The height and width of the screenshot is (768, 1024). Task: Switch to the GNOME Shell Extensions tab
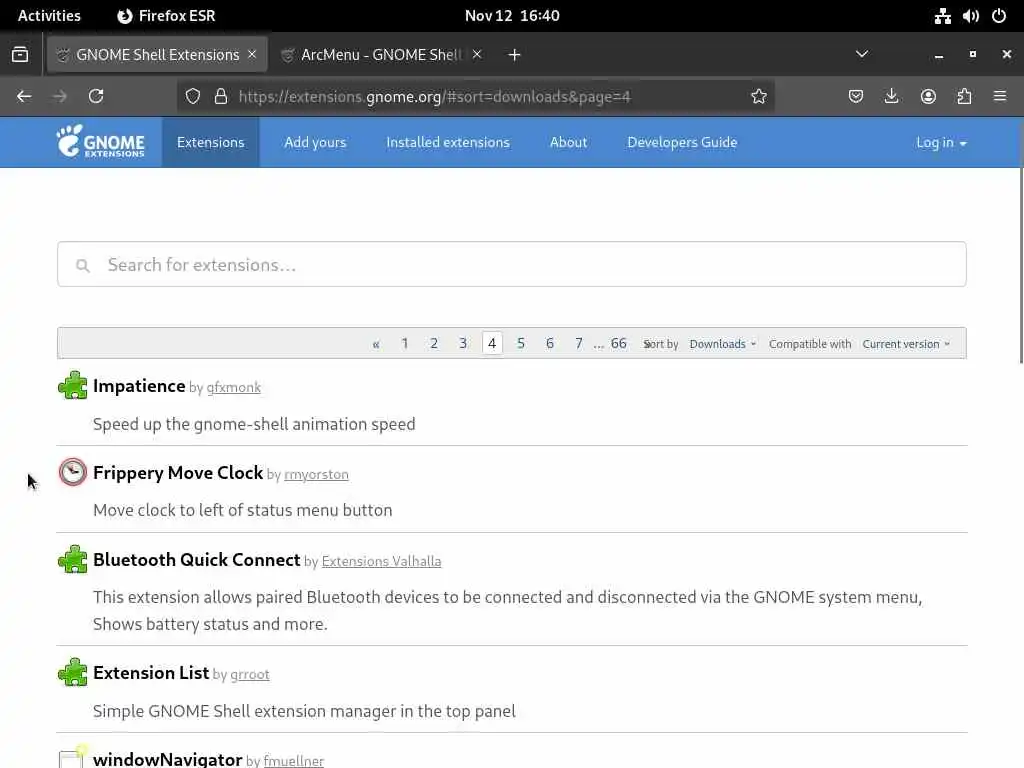[x=157, y=55]
